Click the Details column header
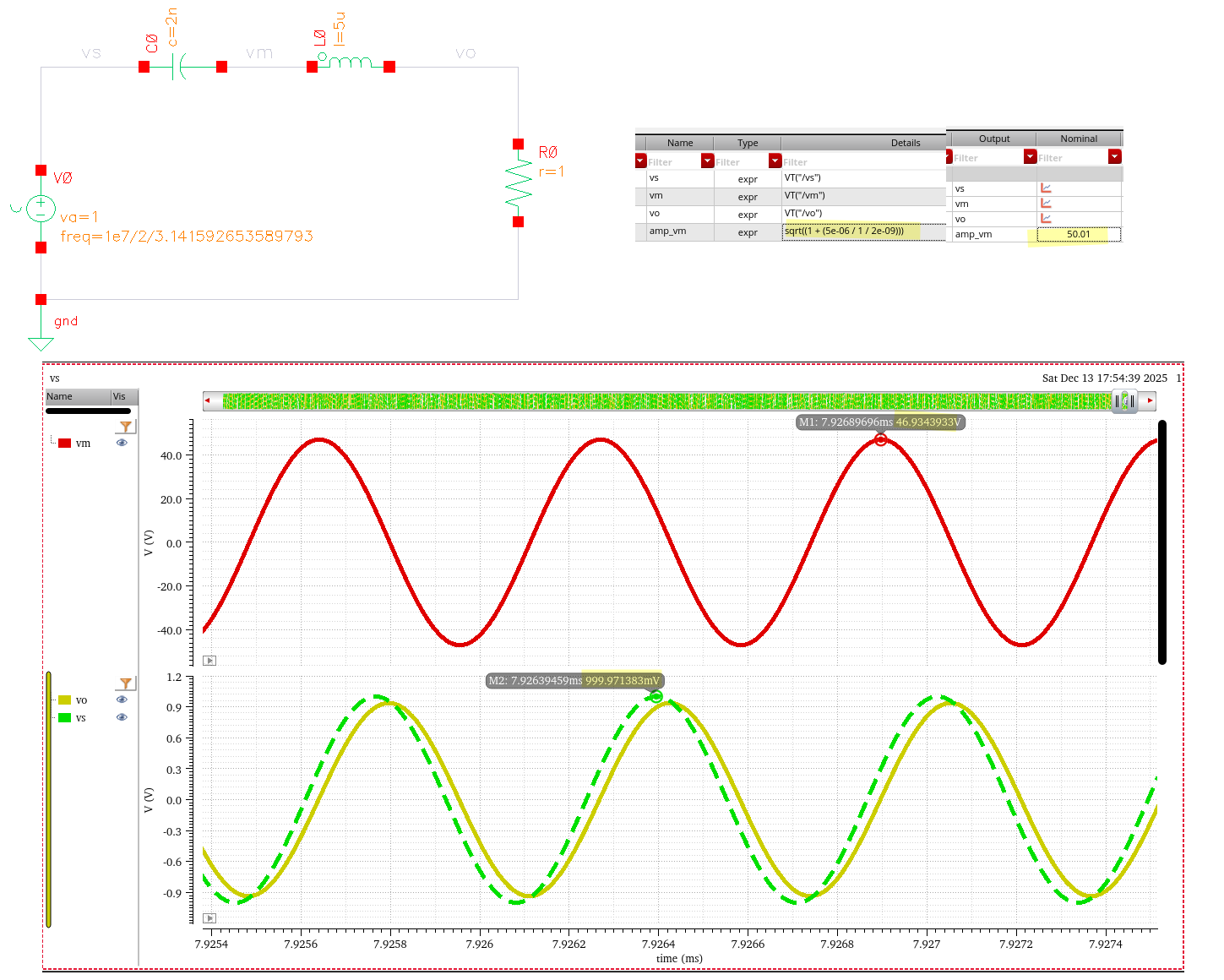This screenshot has width=1224, height=980. click(x=905, y=143)
